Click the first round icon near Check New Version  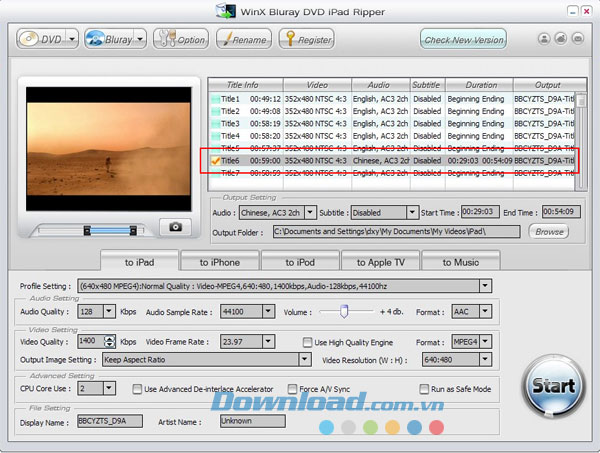tap(544, 39)
